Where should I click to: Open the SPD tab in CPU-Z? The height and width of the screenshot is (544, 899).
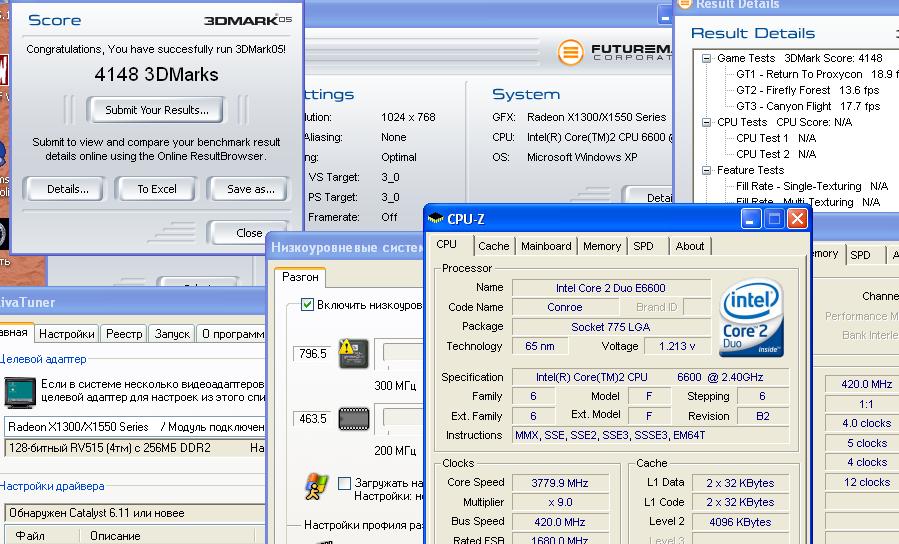tap(643, 246)
